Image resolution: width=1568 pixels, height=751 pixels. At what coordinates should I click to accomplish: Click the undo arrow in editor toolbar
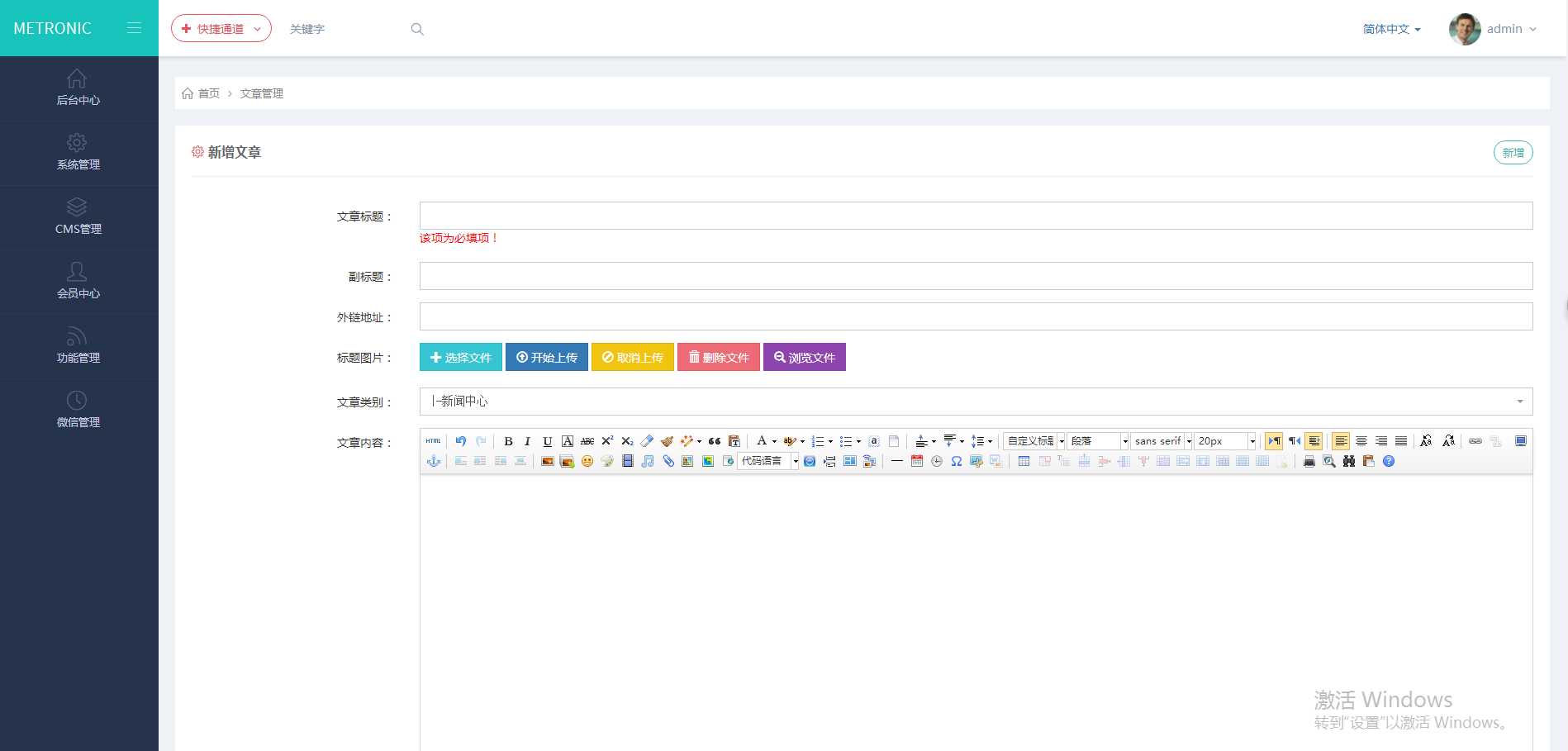coord(461,441)
